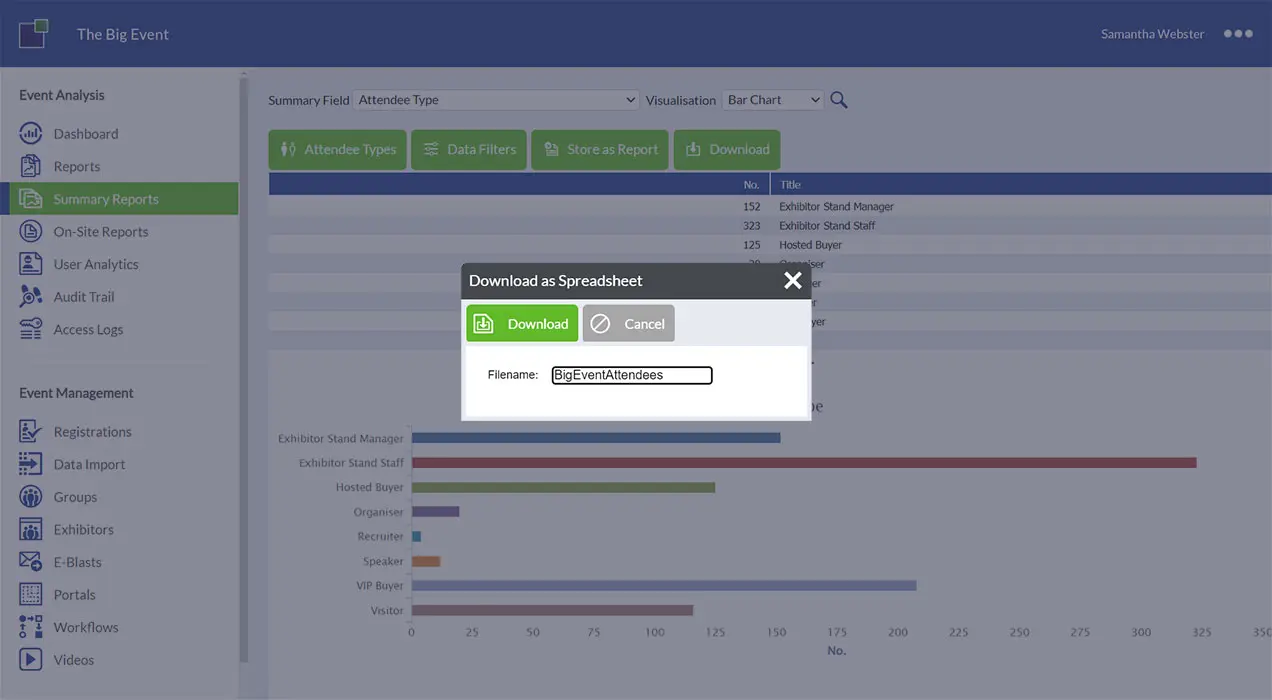The height and width of the screenshot is (700, 1272).
Task: Click the Access Logs key icon
Action: [x=31, y=330]
